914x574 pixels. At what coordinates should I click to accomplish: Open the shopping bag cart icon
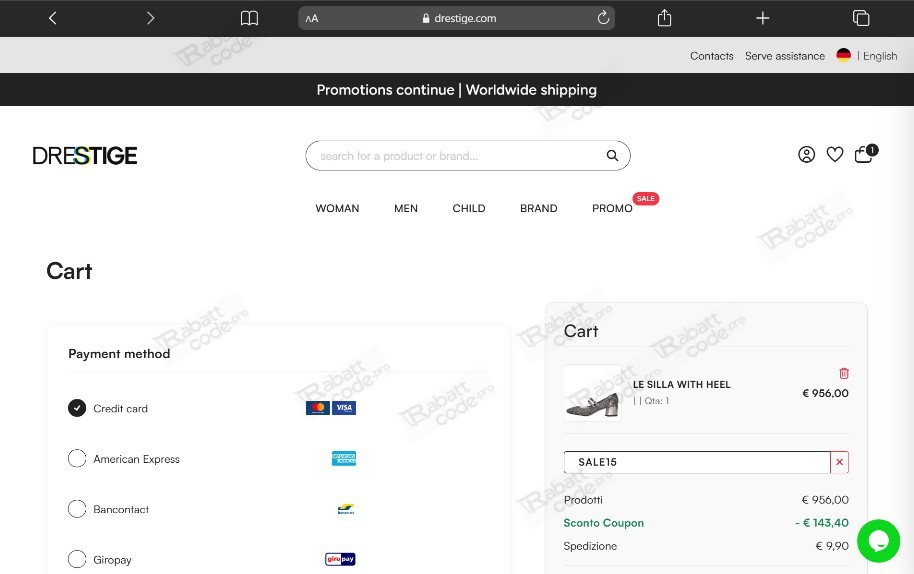click(x=865, y=154)
